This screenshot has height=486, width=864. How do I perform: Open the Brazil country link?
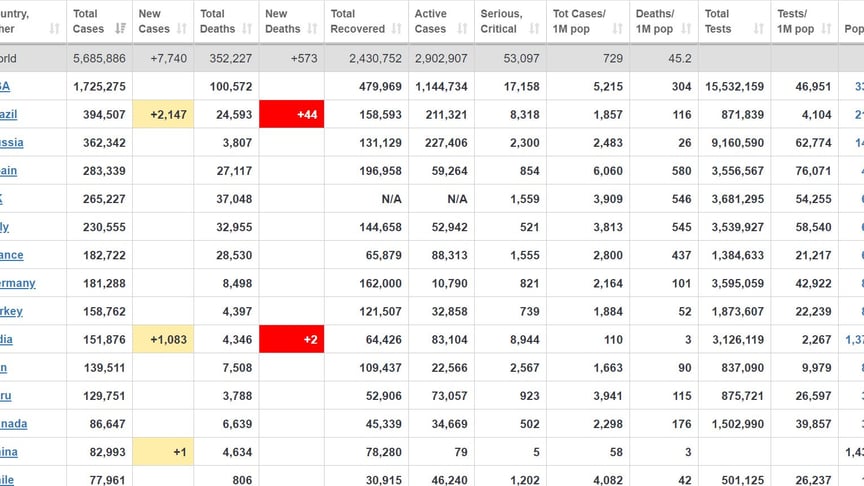pyautogui.click(x=9, y=115)
